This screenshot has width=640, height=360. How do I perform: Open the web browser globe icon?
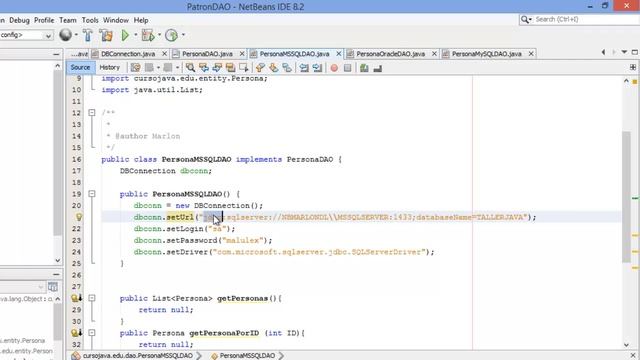pyautogui.click(x=65, y=35)
